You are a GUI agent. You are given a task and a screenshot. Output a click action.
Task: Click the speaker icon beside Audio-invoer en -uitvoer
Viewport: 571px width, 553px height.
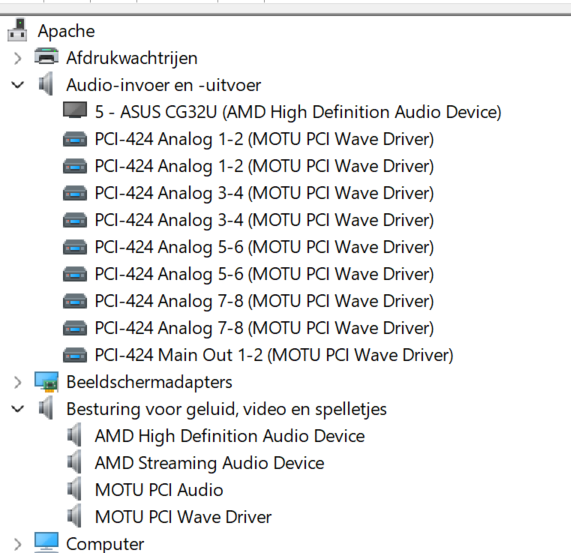click(46, 84)
